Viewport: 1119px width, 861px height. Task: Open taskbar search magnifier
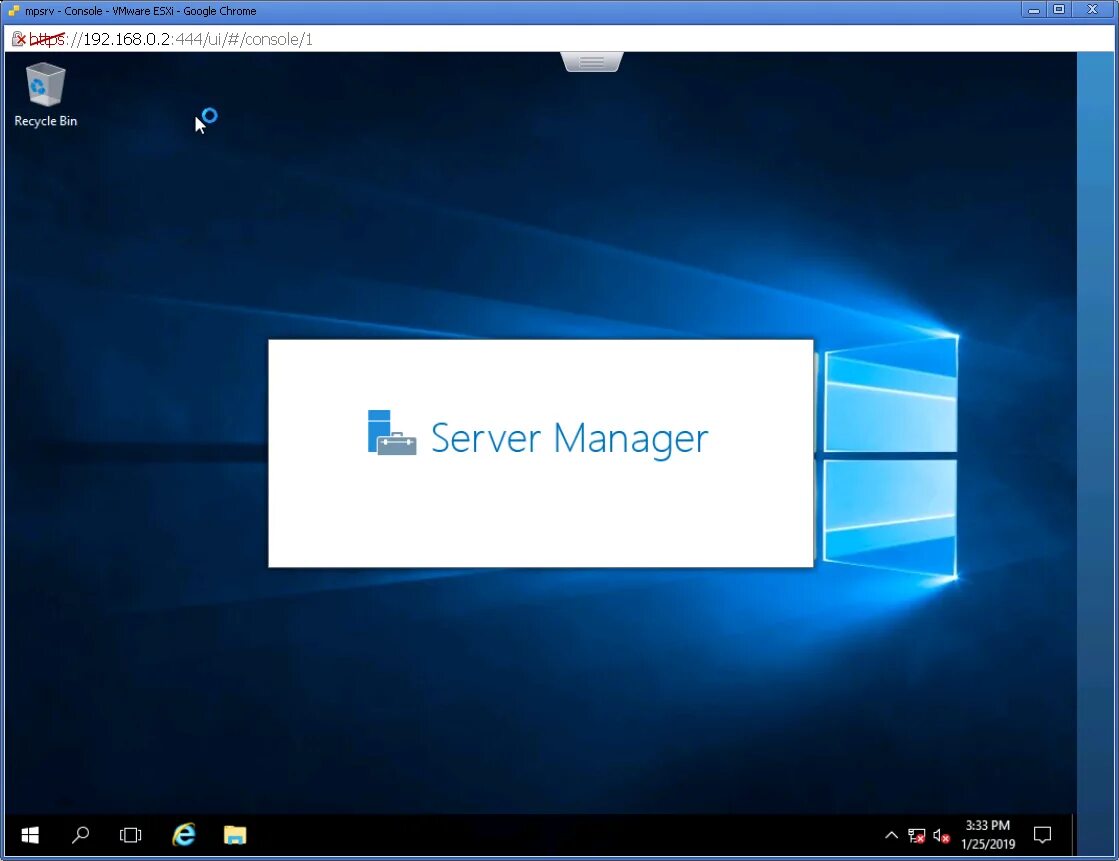[81, 835]
